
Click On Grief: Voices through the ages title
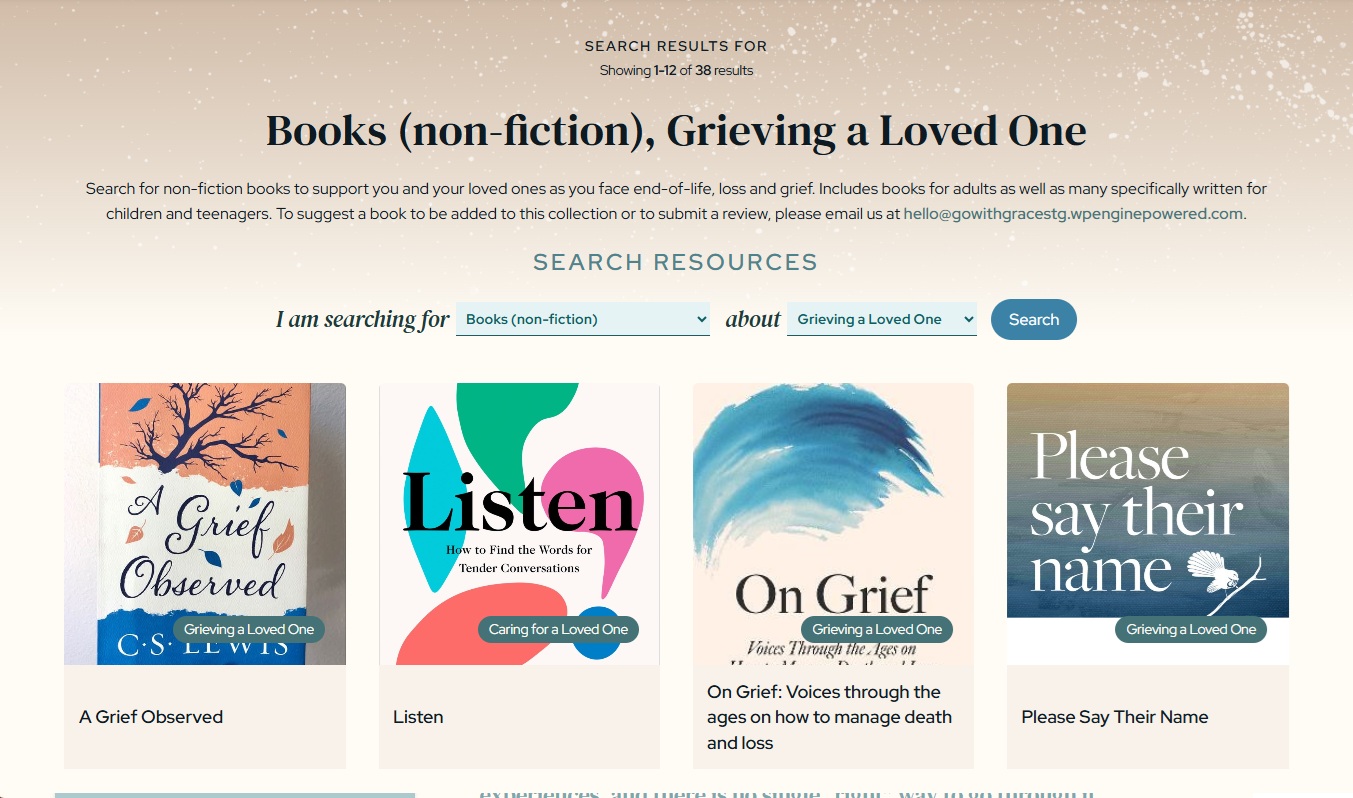pyautogui.click(x=829, y=717)
